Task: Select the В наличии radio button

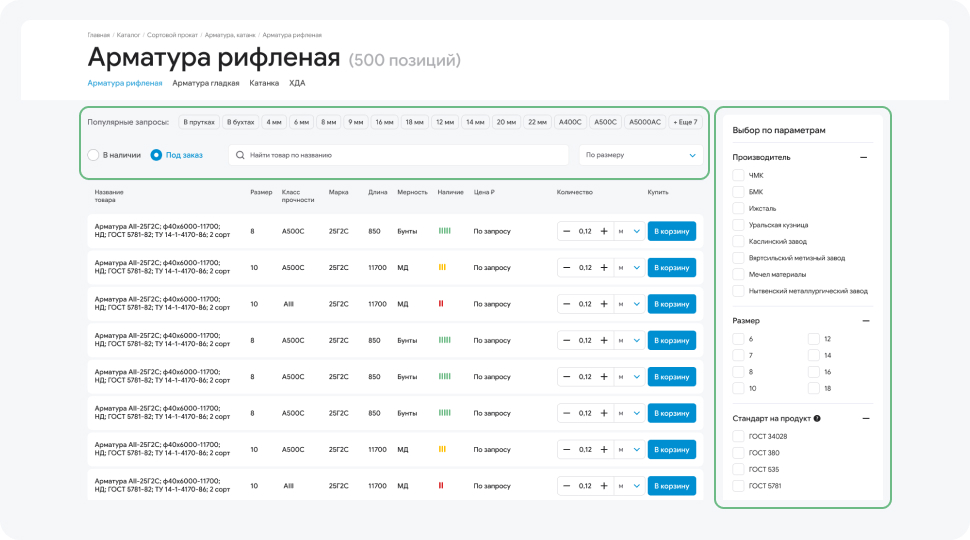Action: 93,155
